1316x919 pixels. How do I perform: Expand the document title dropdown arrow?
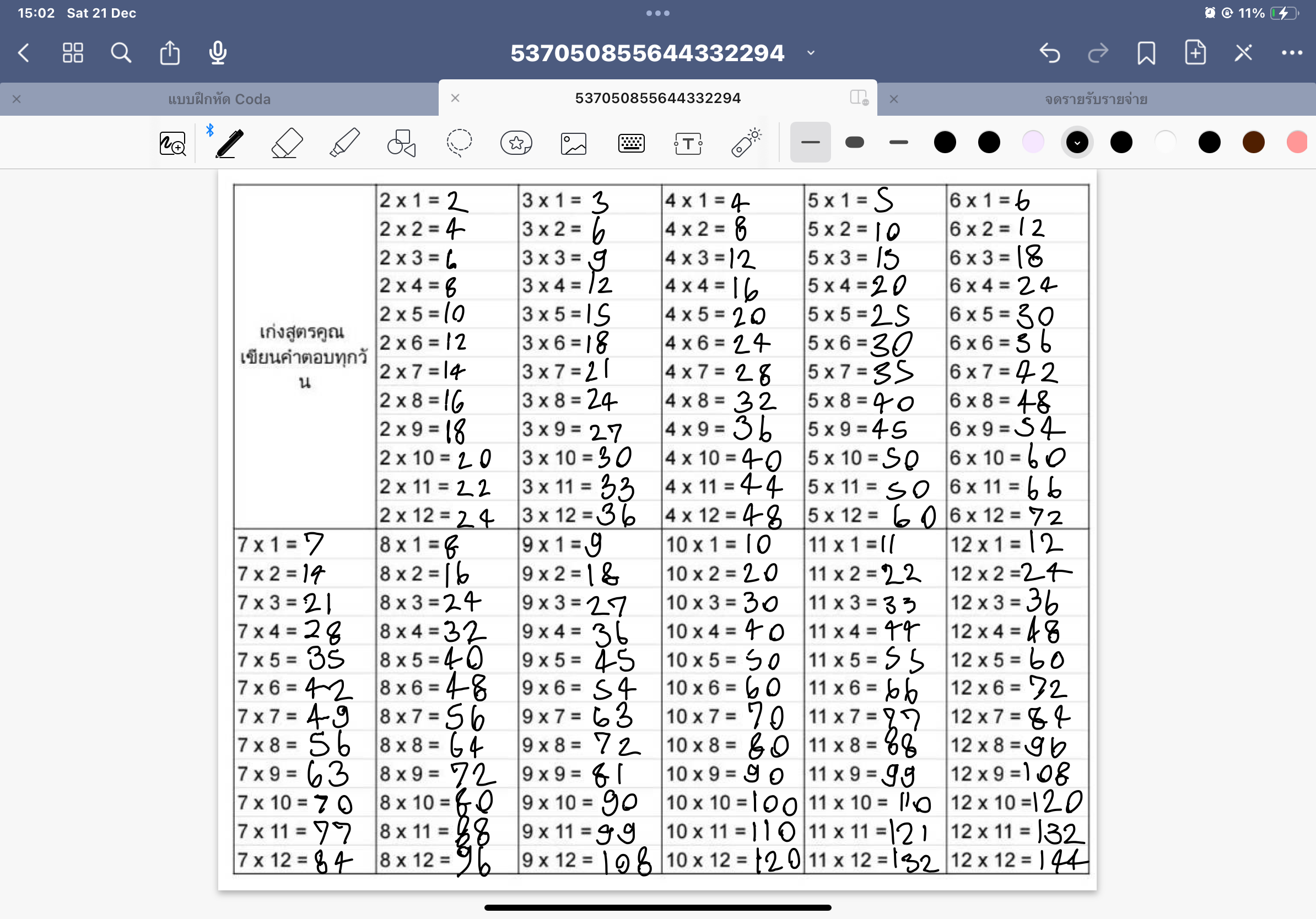point(811,53)
